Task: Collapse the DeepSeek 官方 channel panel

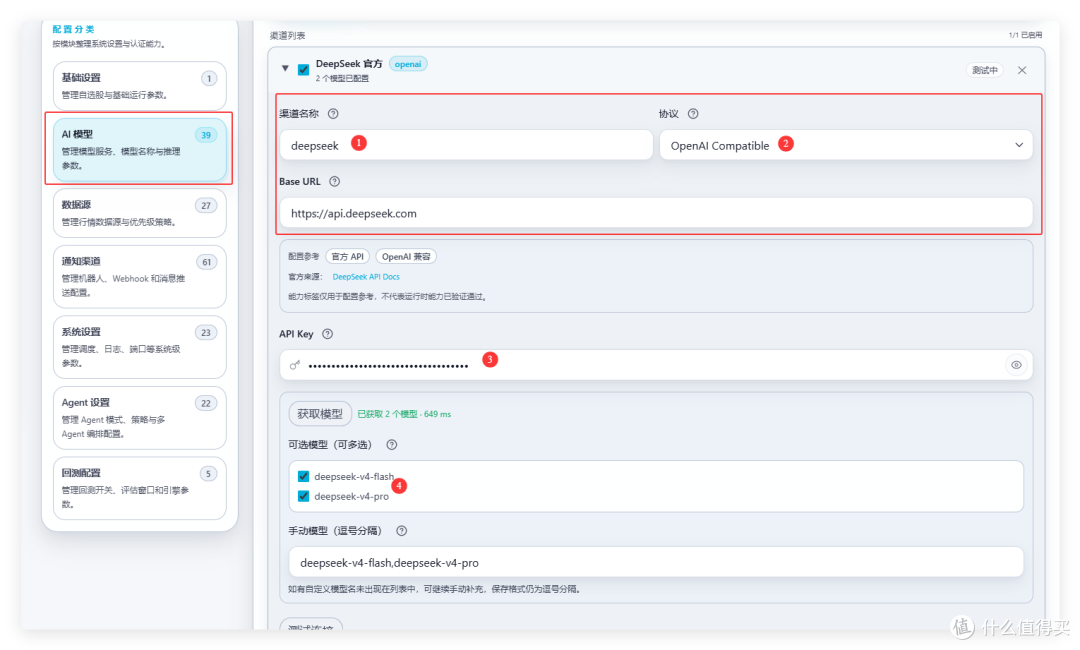Action: (x=285, y=69)
